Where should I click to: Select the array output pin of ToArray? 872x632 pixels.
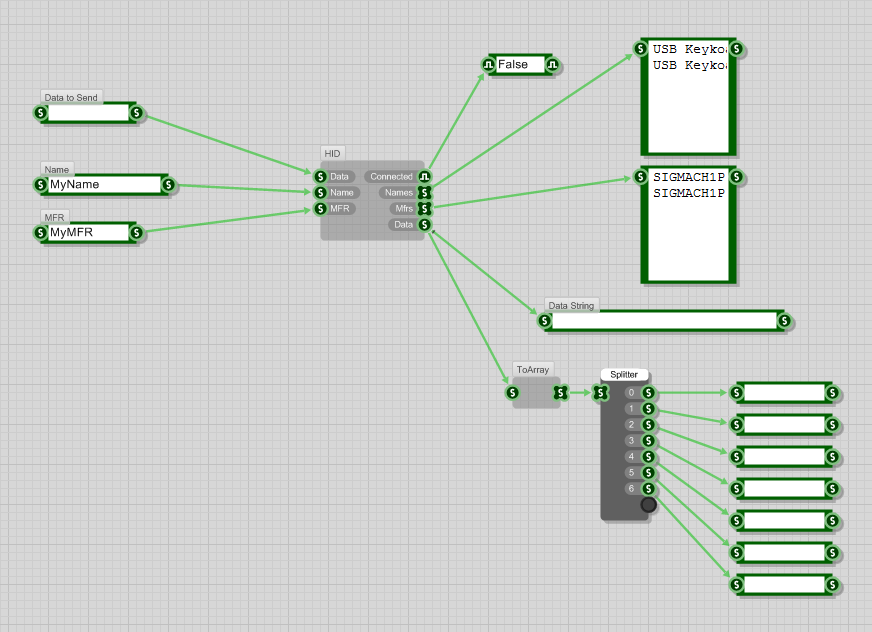pos(560,394)
